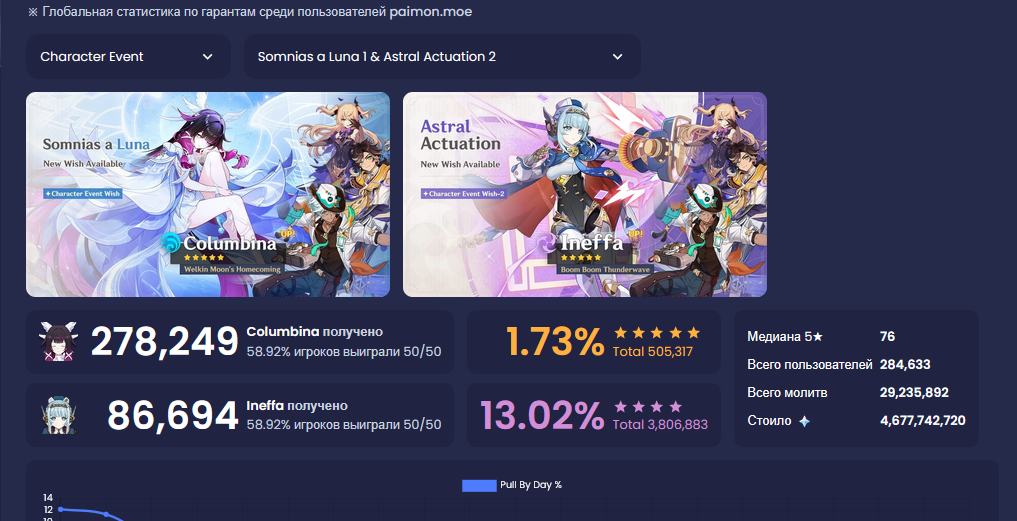Image resolution: width=1017 pixels, height=521 pixels.
Task: Click the Total 505,317 five-star count
Action: [x=652, y=352]
